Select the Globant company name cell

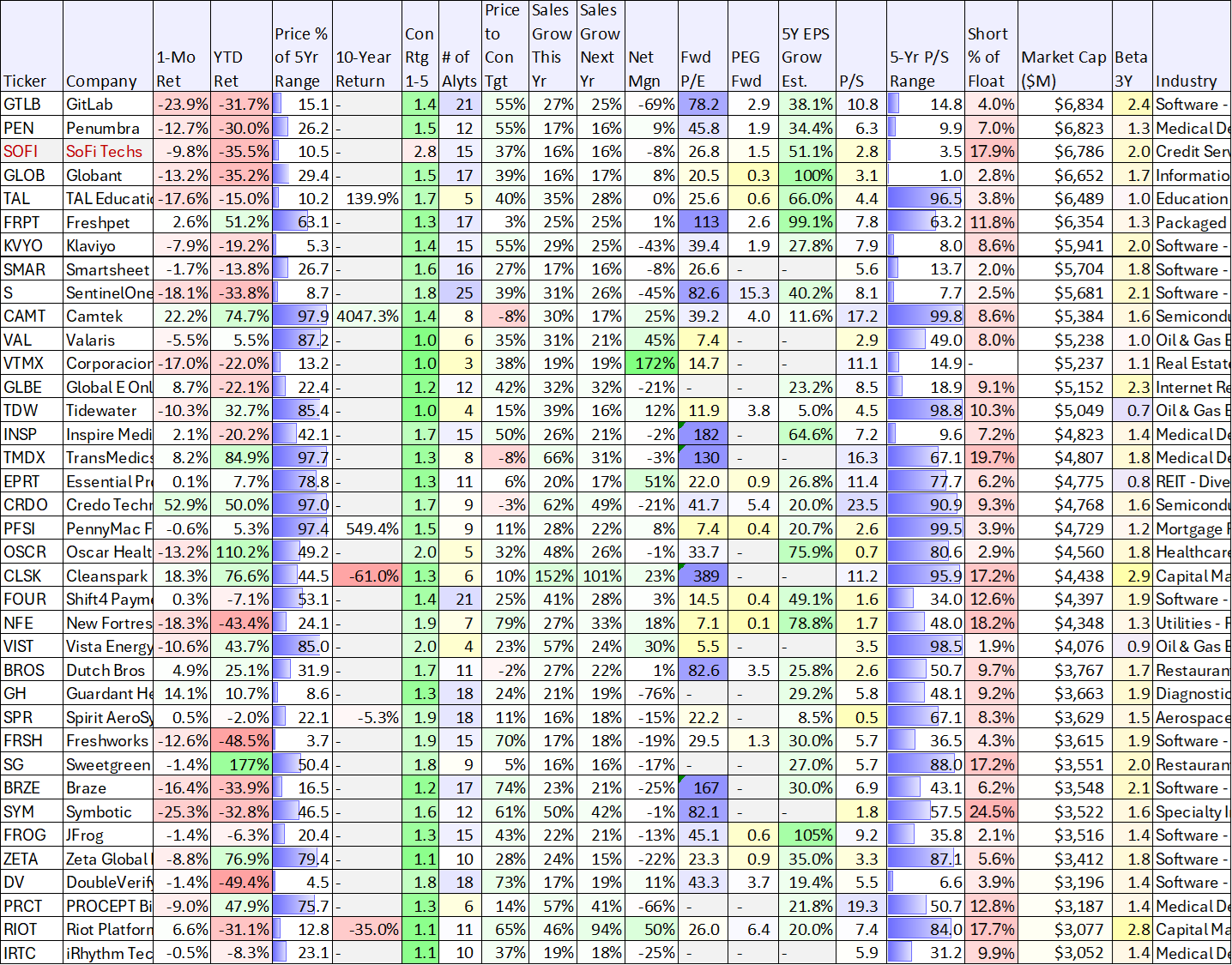tap(108, 176)
